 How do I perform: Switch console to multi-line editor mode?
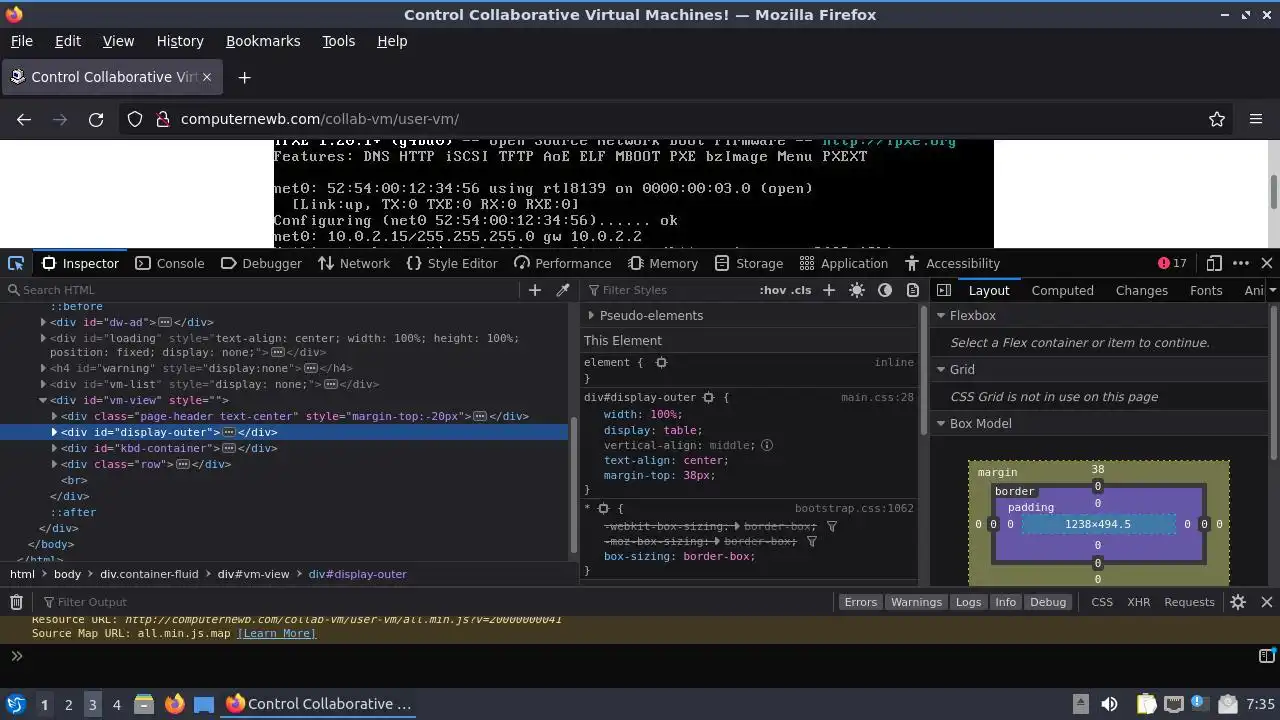1266,656
